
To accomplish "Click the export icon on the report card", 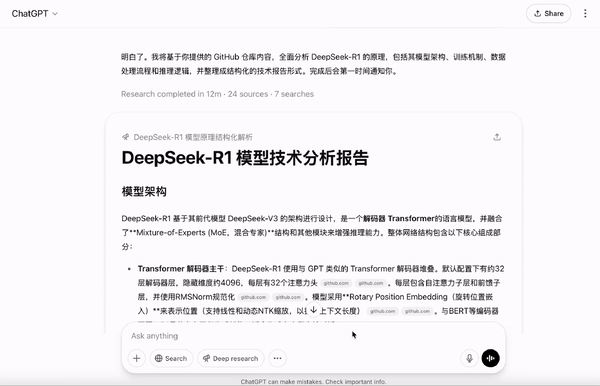I will pyautogui.click(x=497, y=137).
